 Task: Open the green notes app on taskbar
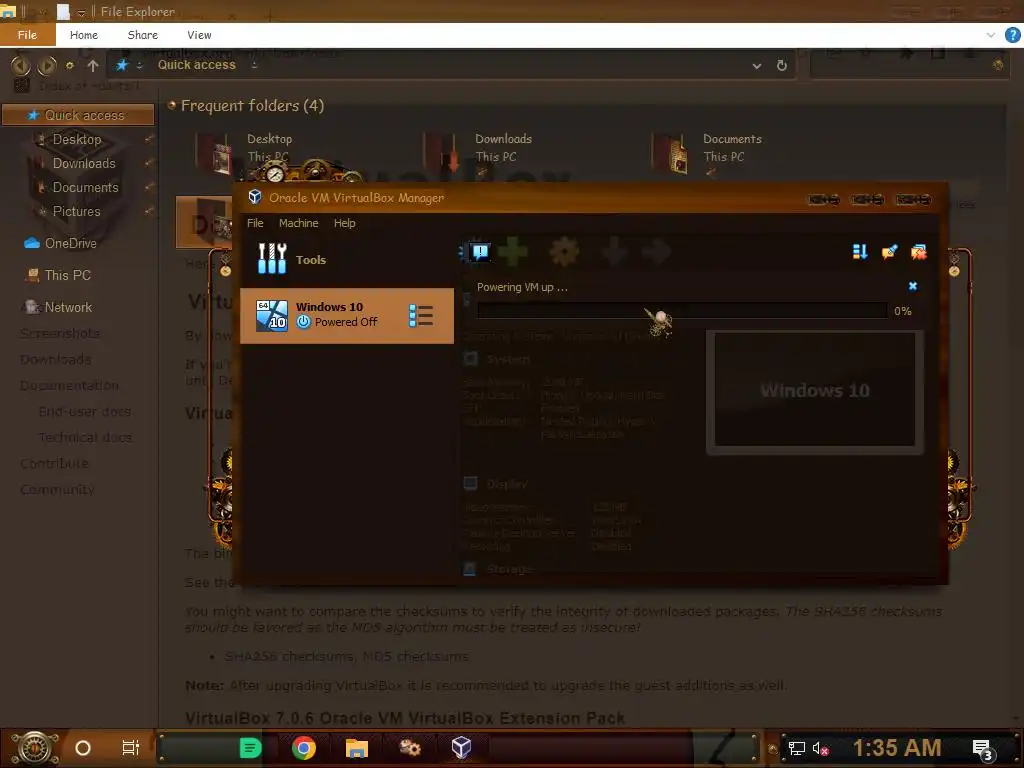[x=251, y=748]
